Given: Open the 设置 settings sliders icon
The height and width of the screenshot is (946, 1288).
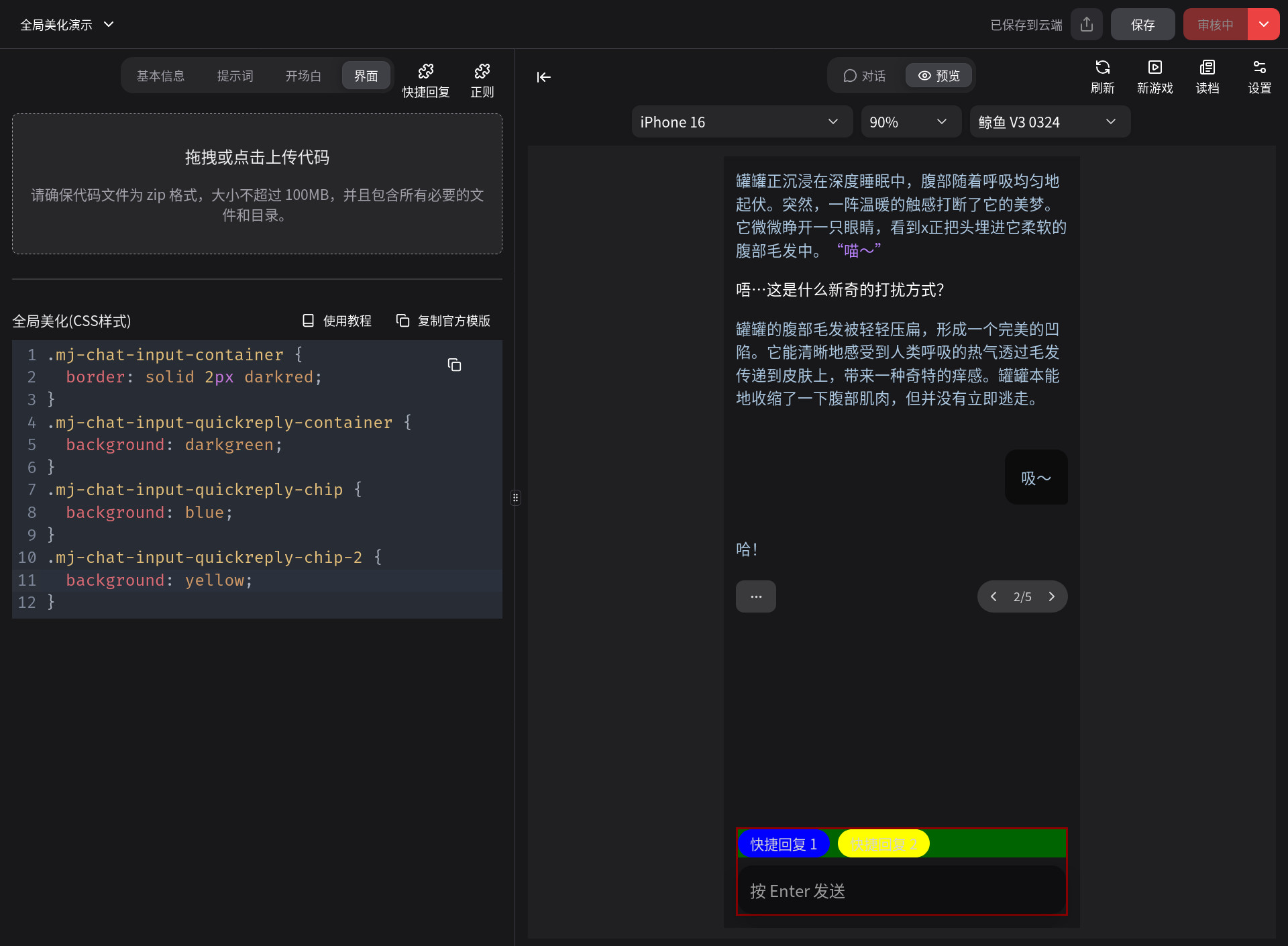Looking at the screenshot, I should (x=1259, y=68).
